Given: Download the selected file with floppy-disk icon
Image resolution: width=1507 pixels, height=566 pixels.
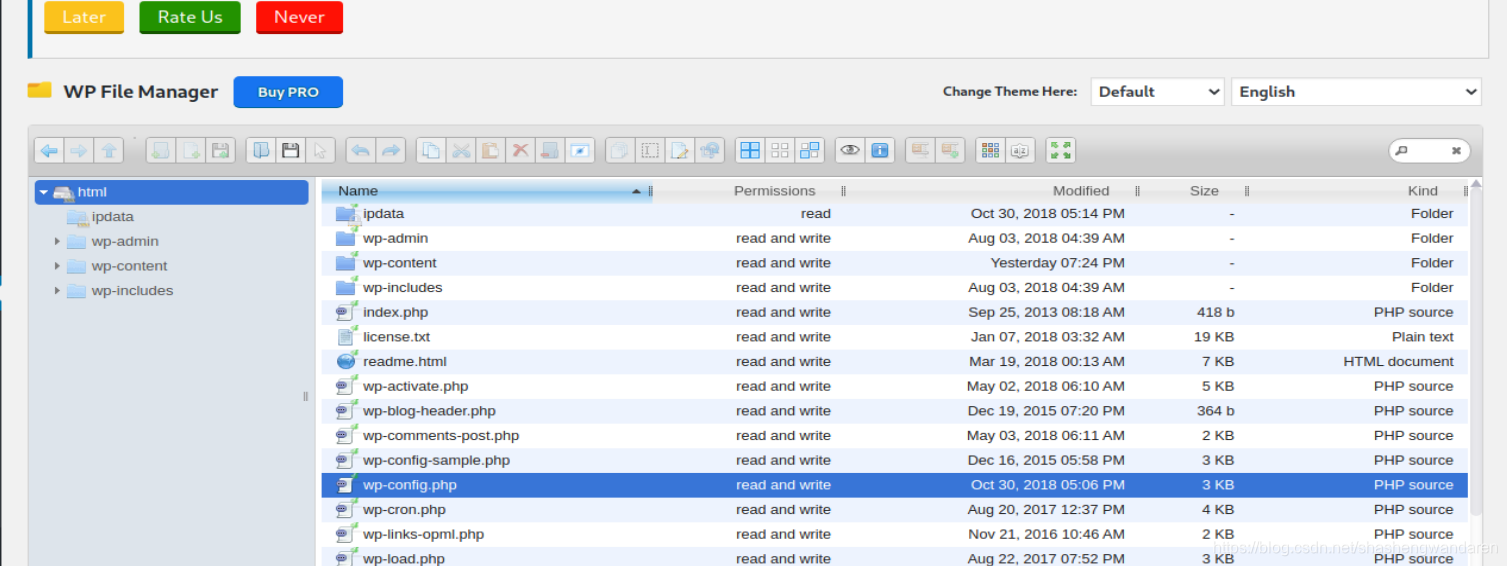Looking at the screenshot, I should [x=291, y=151].
